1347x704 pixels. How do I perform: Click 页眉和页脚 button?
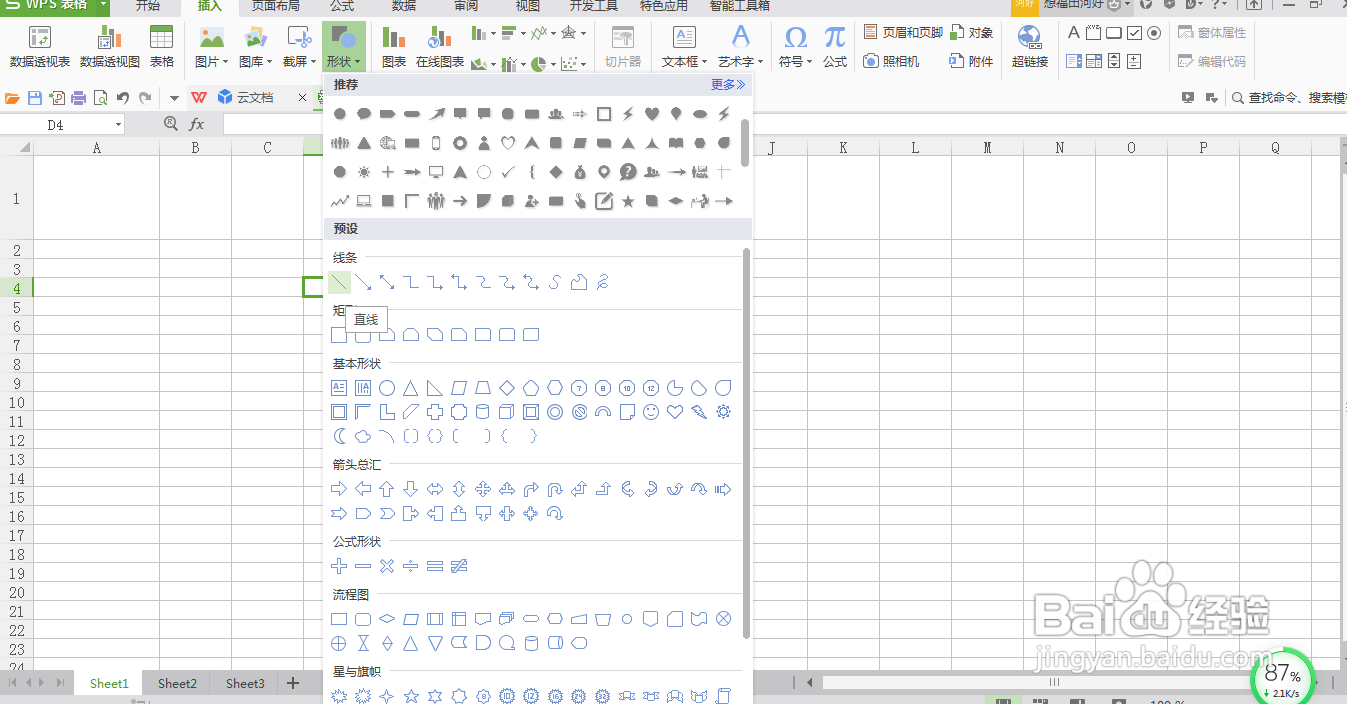coord(903,33)
